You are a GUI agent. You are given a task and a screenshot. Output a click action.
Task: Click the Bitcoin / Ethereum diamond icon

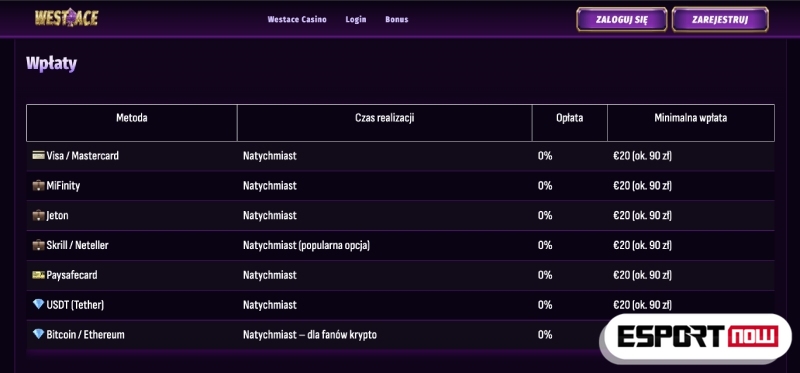(x=38, y=334)
